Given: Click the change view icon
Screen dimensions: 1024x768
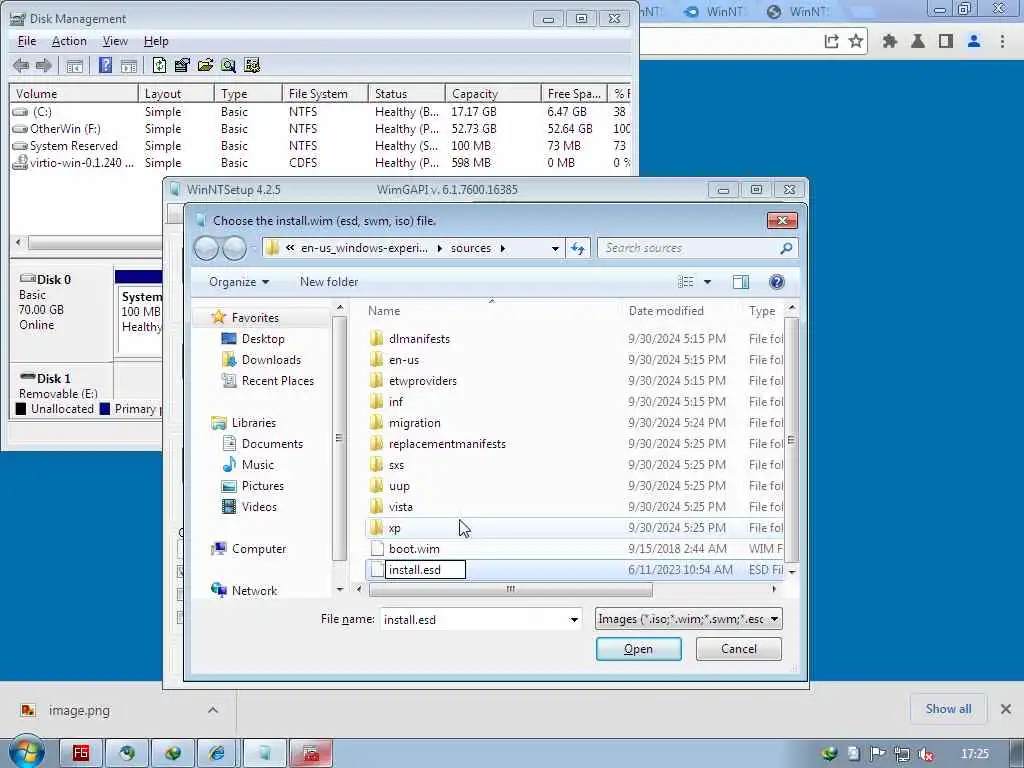Looking at the screenshot, I should click(x=686, y=282).
